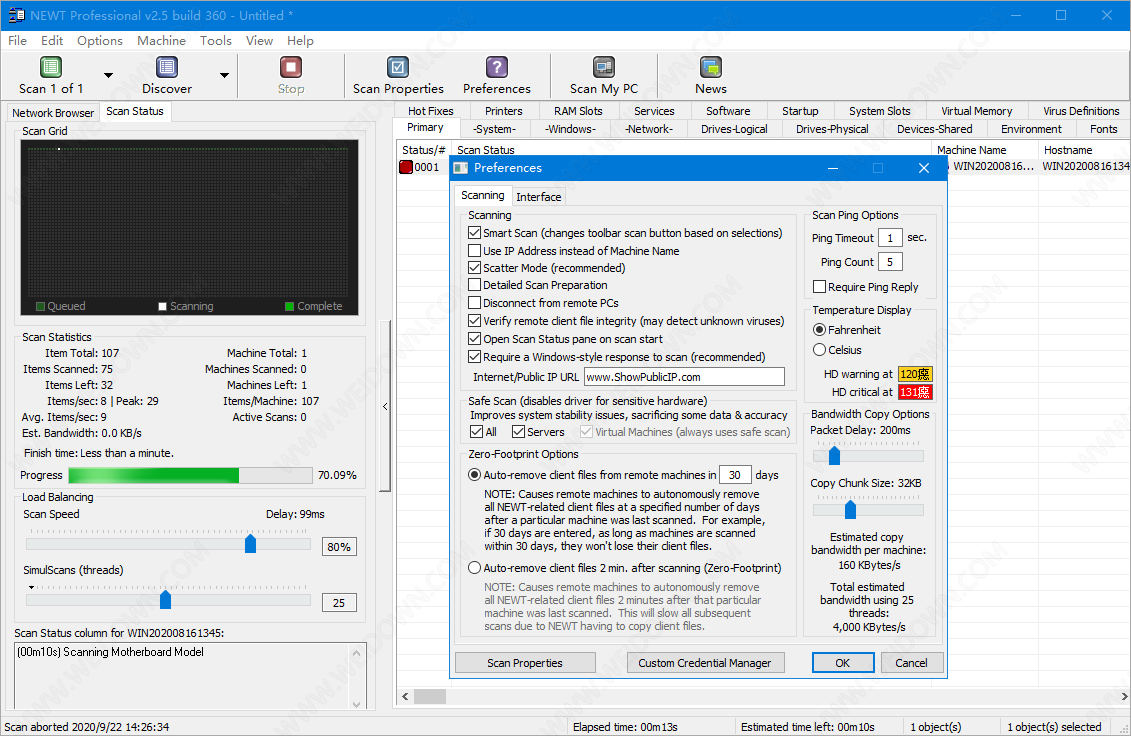Select Auto-remove client files in days option
The image size is (1131, 736).
pos(475,475)
